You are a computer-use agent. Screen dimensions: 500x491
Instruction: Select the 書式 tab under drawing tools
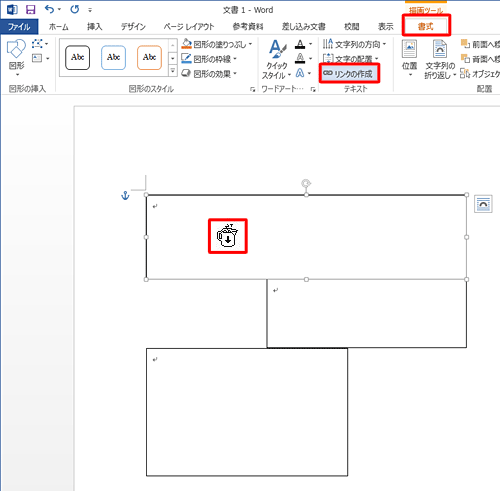click(426, 27)
